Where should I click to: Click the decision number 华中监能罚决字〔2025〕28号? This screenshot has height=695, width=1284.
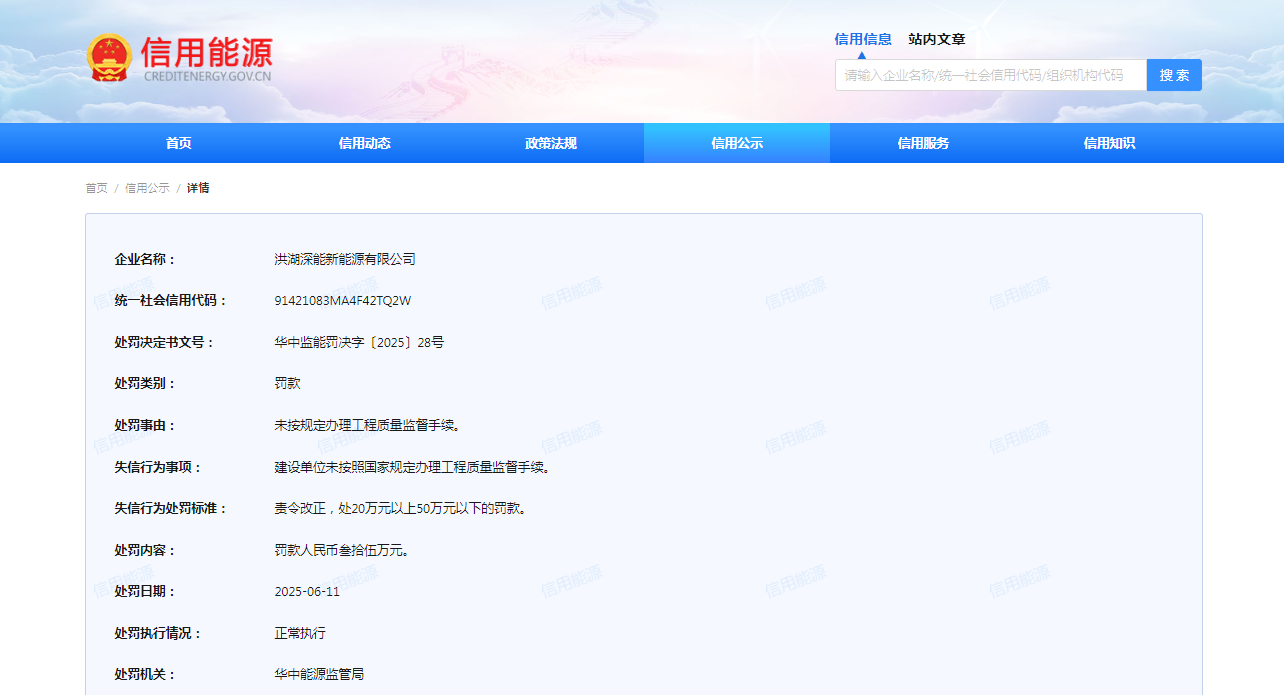[359, 342]
